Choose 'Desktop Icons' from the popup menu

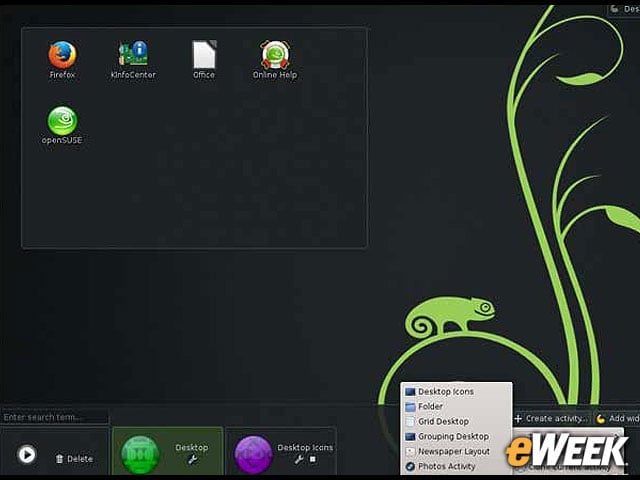(x=456, y=391)
